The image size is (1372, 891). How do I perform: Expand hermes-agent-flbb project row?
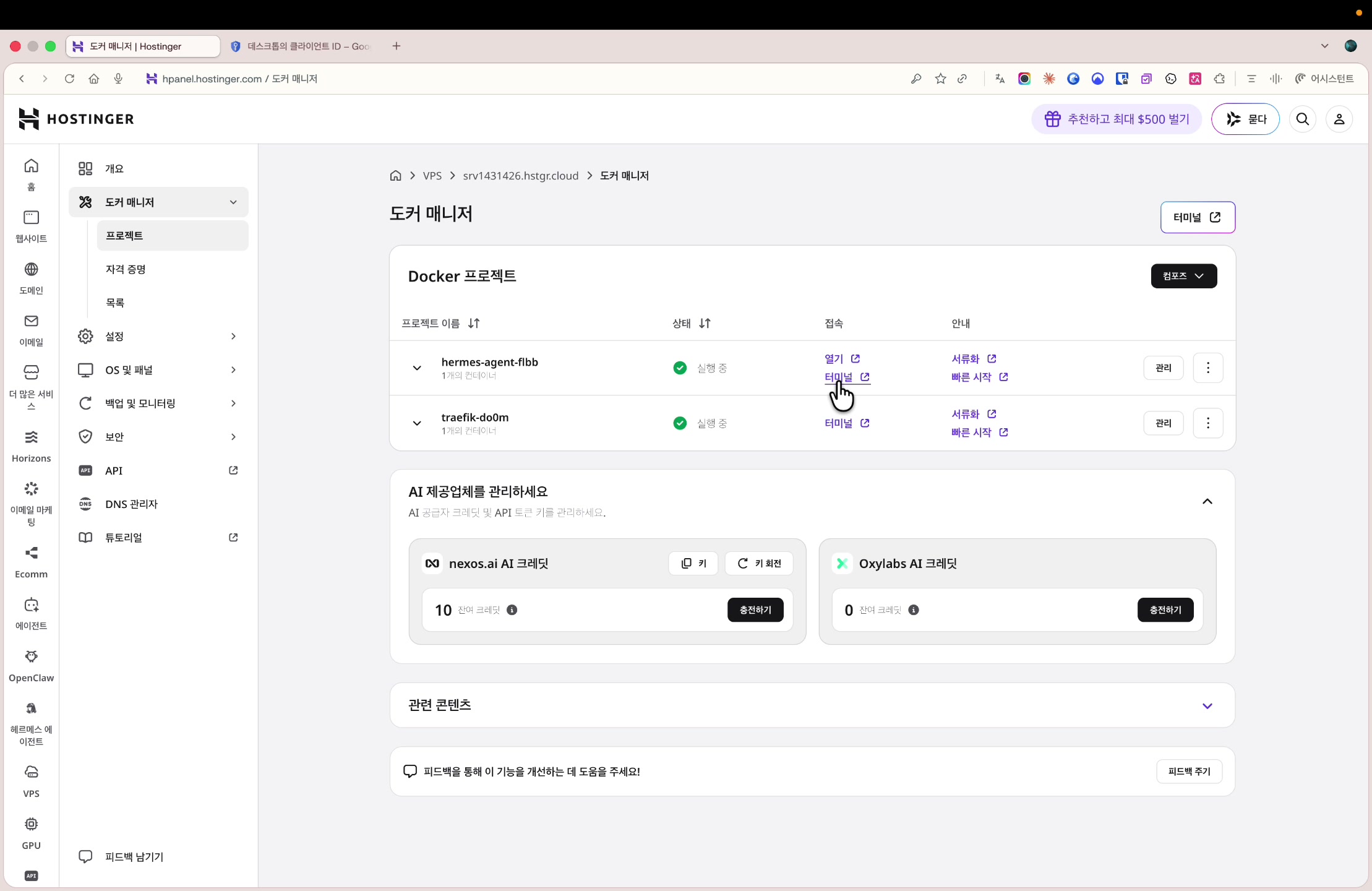tap(417, 368)
